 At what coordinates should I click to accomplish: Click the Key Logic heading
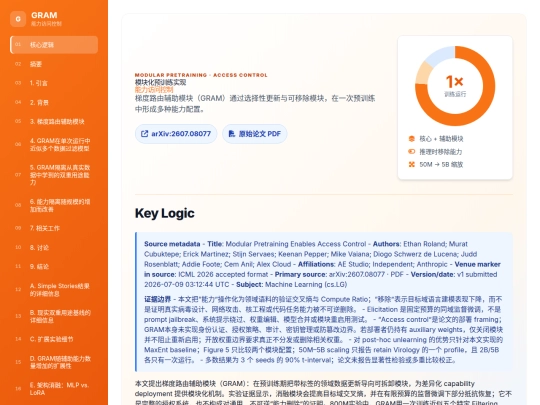point(165,213)
